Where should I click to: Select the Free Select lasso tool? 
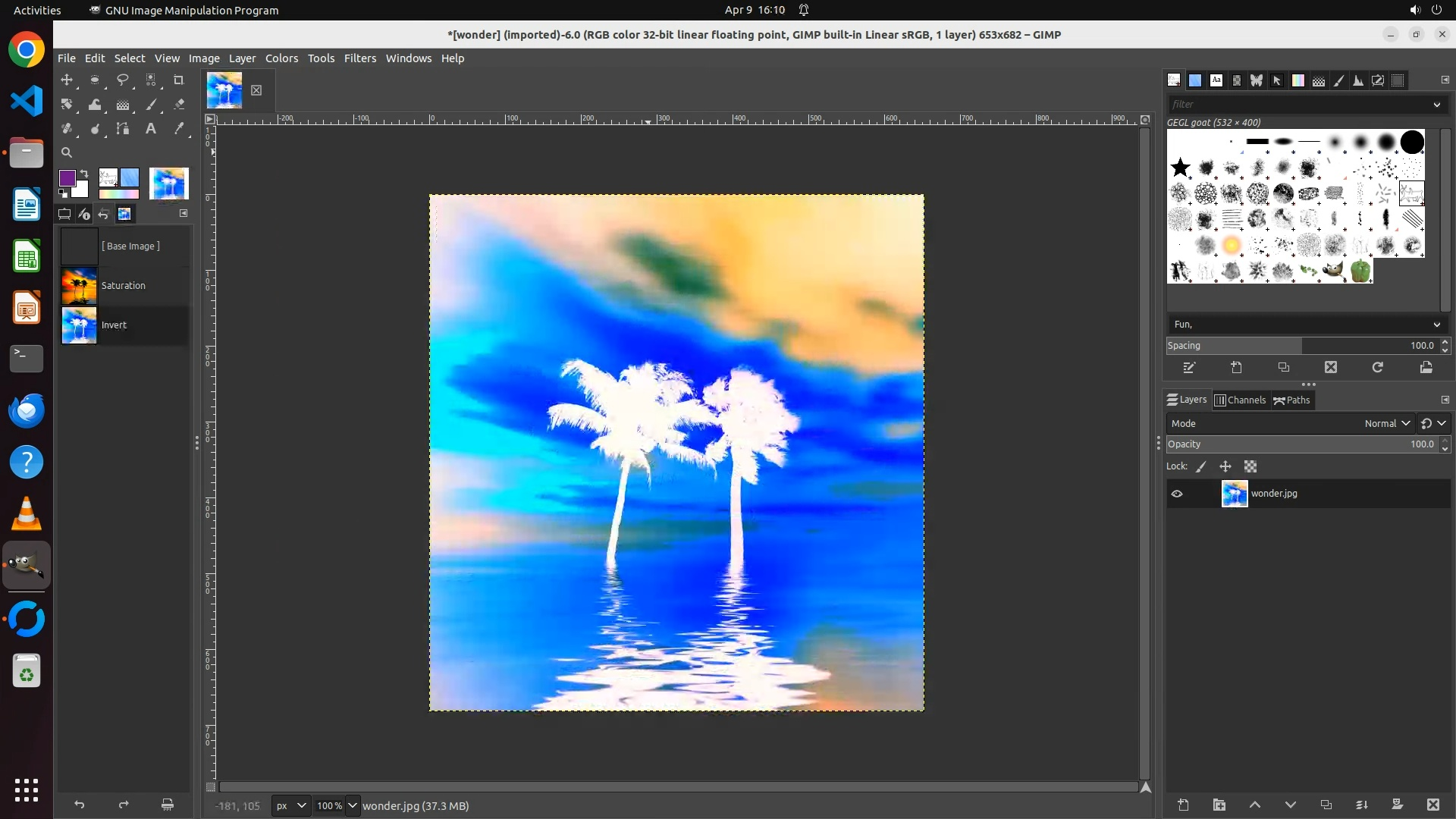123,80
